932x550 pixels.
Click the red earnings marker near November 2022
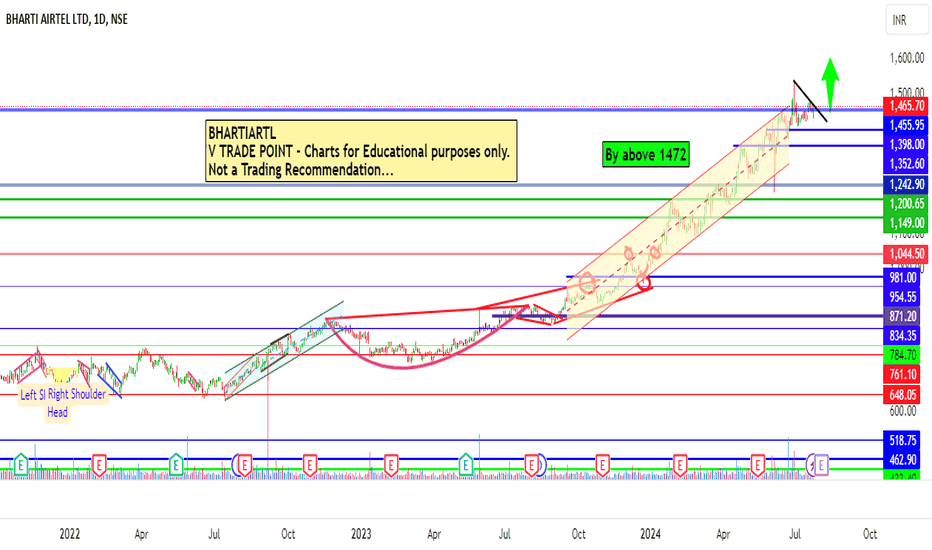point(309,464)
